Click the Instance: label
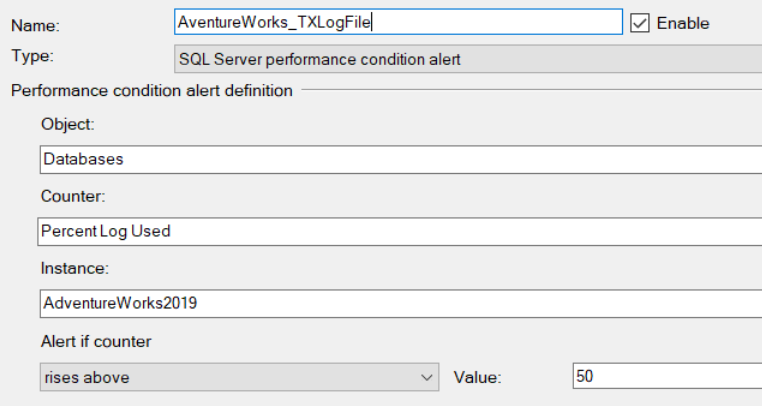 (x=75, y=268)
